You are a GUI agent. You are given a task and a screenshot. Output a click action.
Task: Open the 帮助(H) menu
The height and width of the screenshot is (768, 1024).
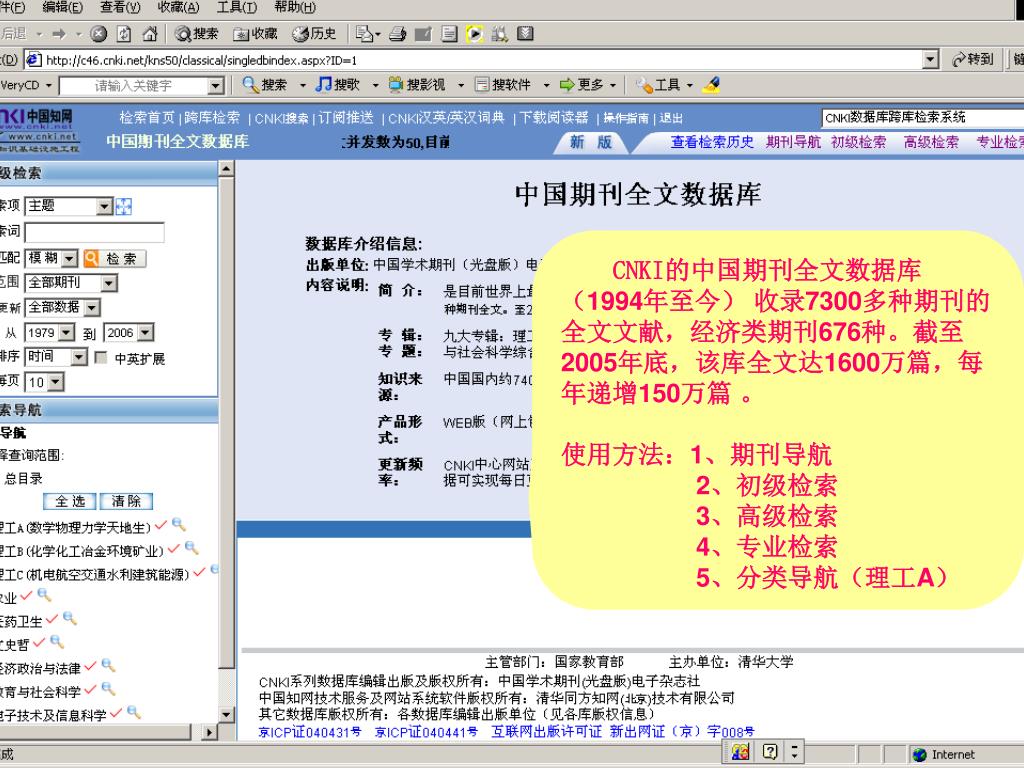[295, 7]
